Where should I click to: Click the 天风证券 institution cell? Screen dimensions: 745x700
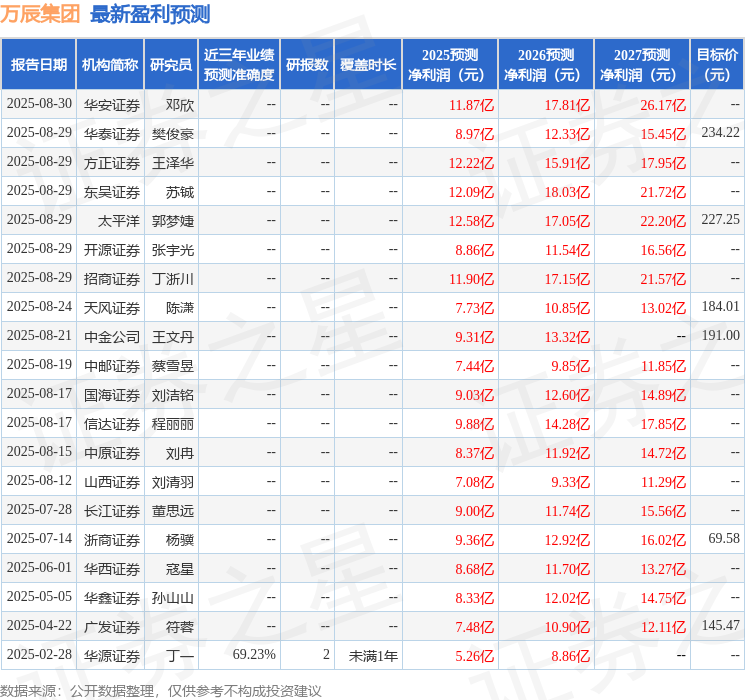click(x=112, y=308)
